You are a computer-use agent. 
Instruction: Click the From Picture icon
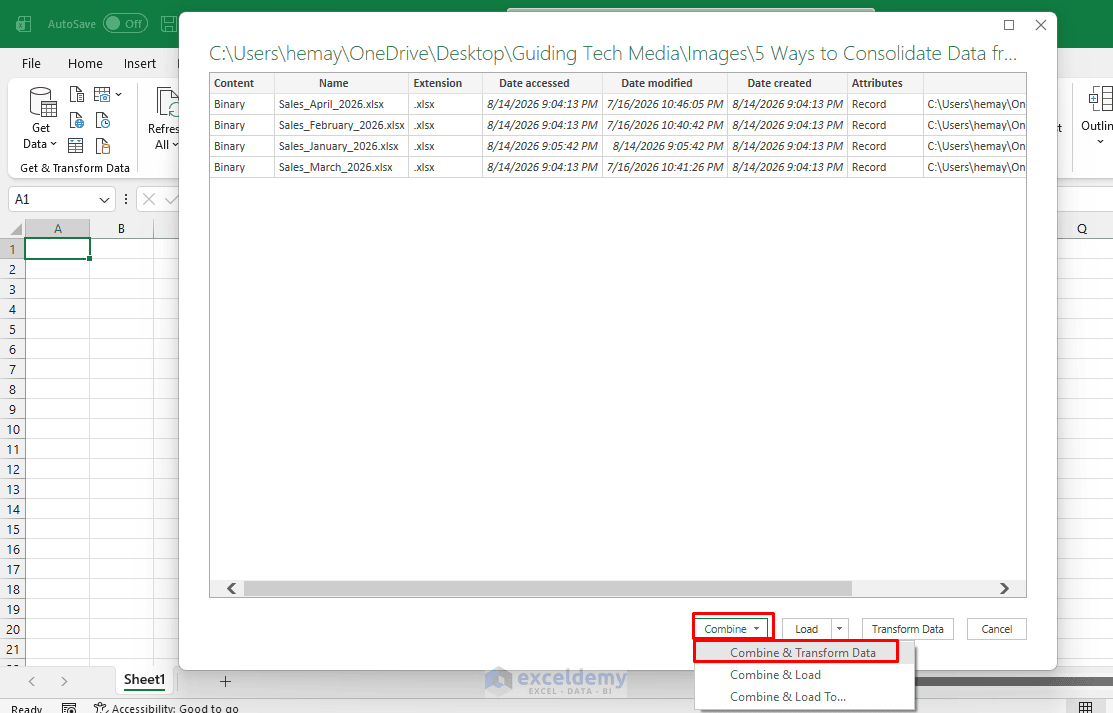(x=102, y=94)
